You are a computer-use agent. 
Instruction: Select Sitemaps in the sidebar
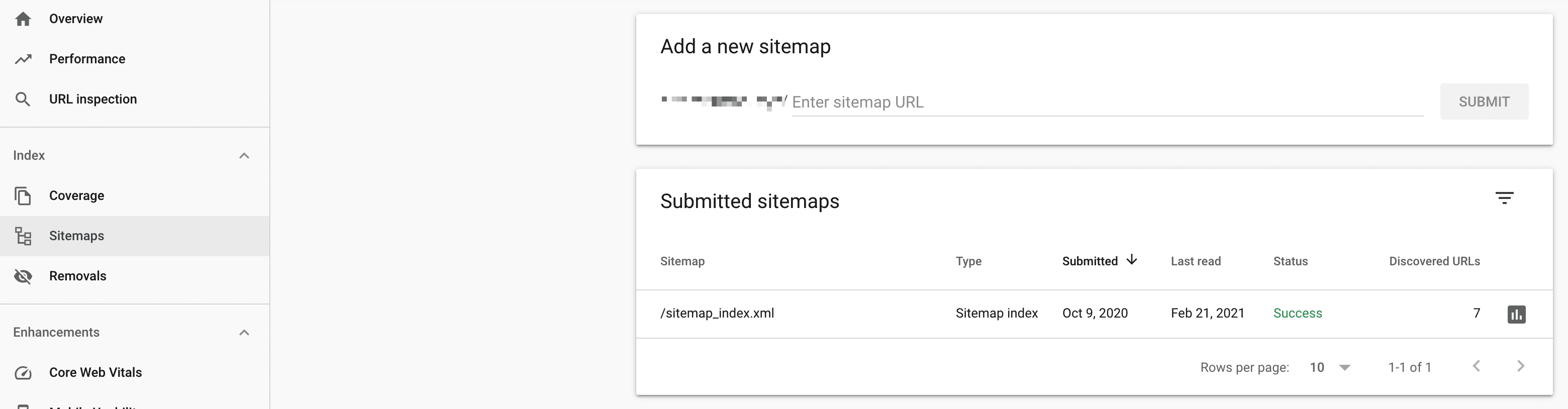(x=77, y=236)
